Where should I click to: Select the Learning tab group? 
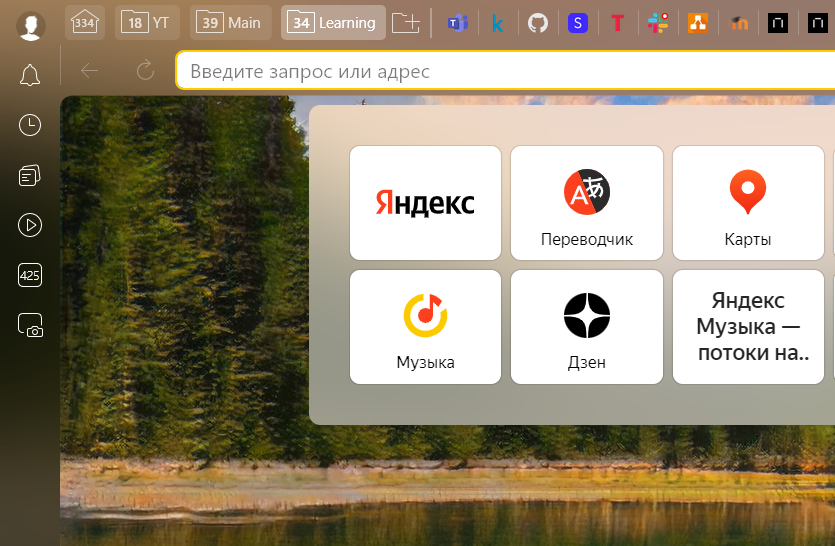[x=333, y=23]
